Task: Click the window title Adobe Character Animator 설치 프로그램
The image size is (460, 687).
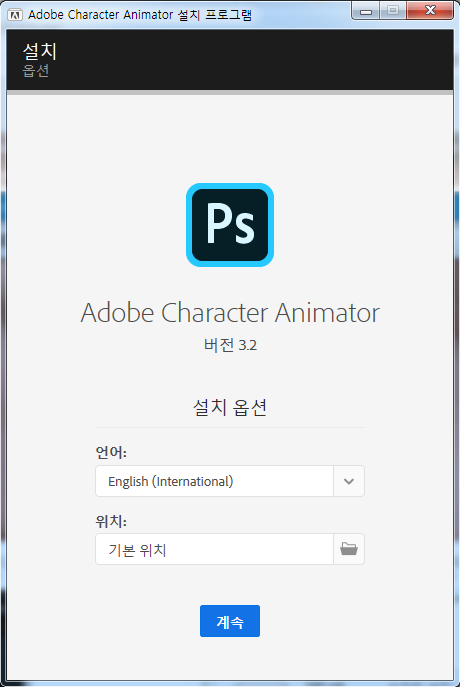Action: coord(140,14)
